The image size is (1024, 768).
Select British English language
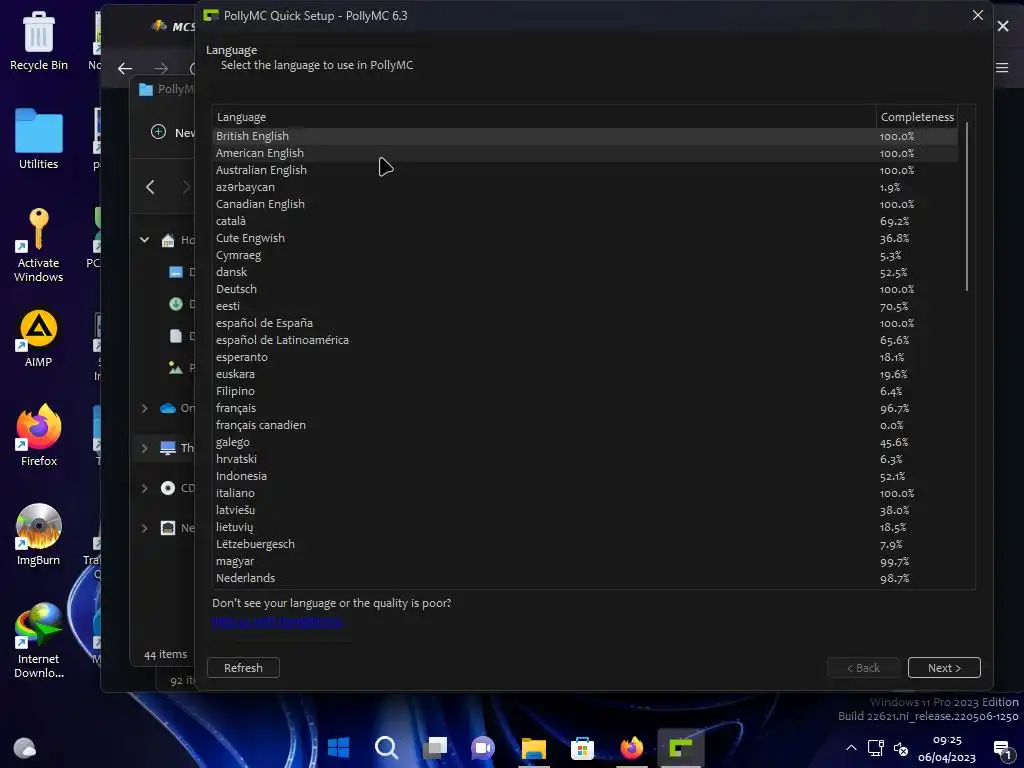coord(585,136)
